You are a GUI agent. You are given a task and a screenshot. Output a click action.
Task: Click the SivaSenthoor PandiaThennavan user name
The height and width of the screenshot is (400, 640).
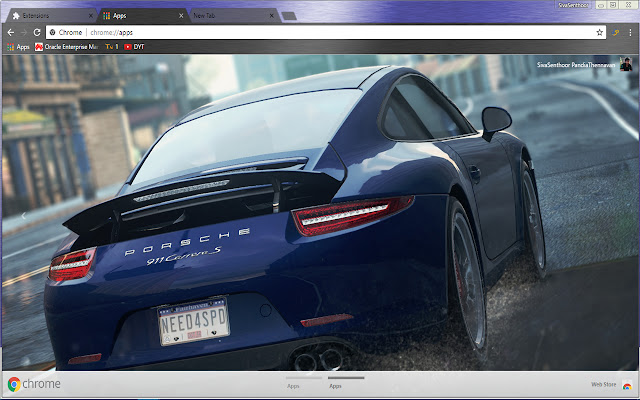point(576,65)
